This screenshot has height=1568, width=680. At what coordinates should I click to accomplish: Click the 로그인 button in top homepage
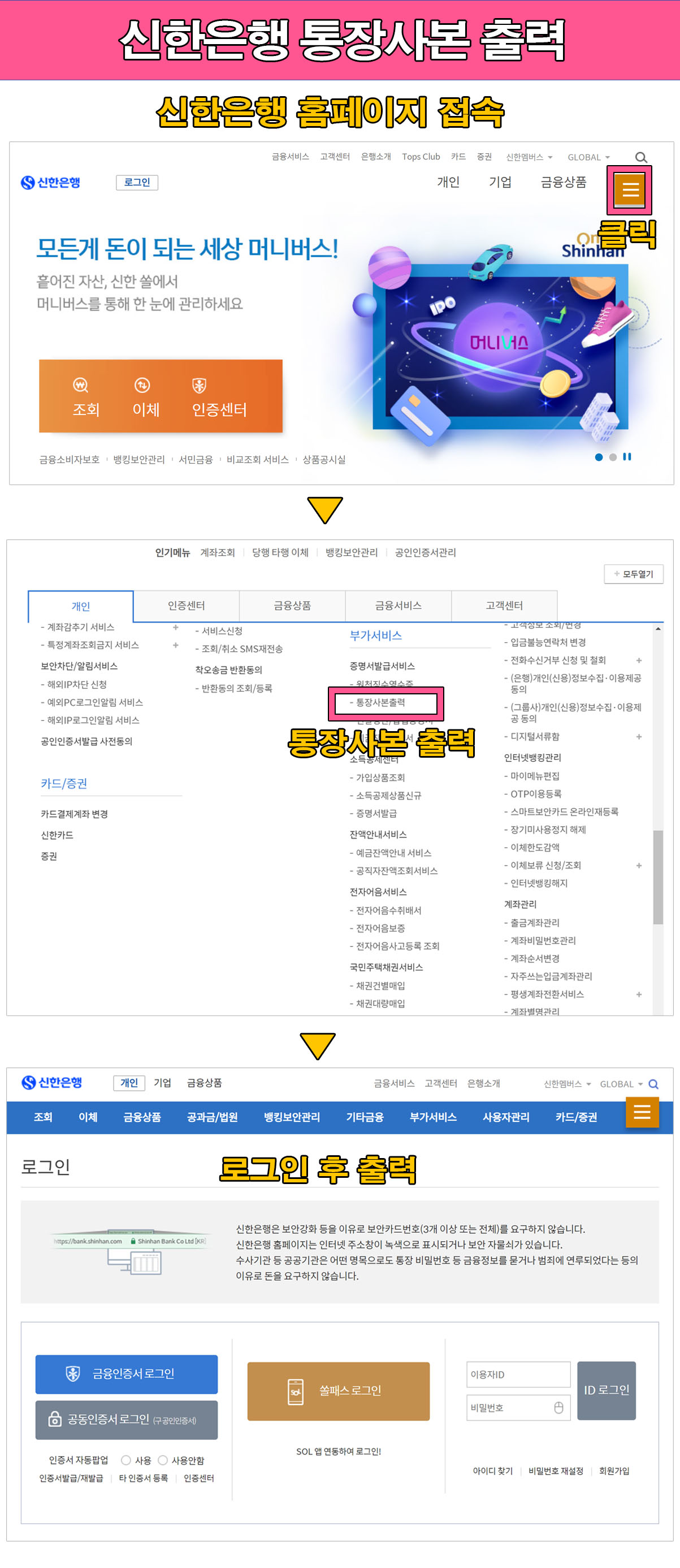[x=137, y=183]
